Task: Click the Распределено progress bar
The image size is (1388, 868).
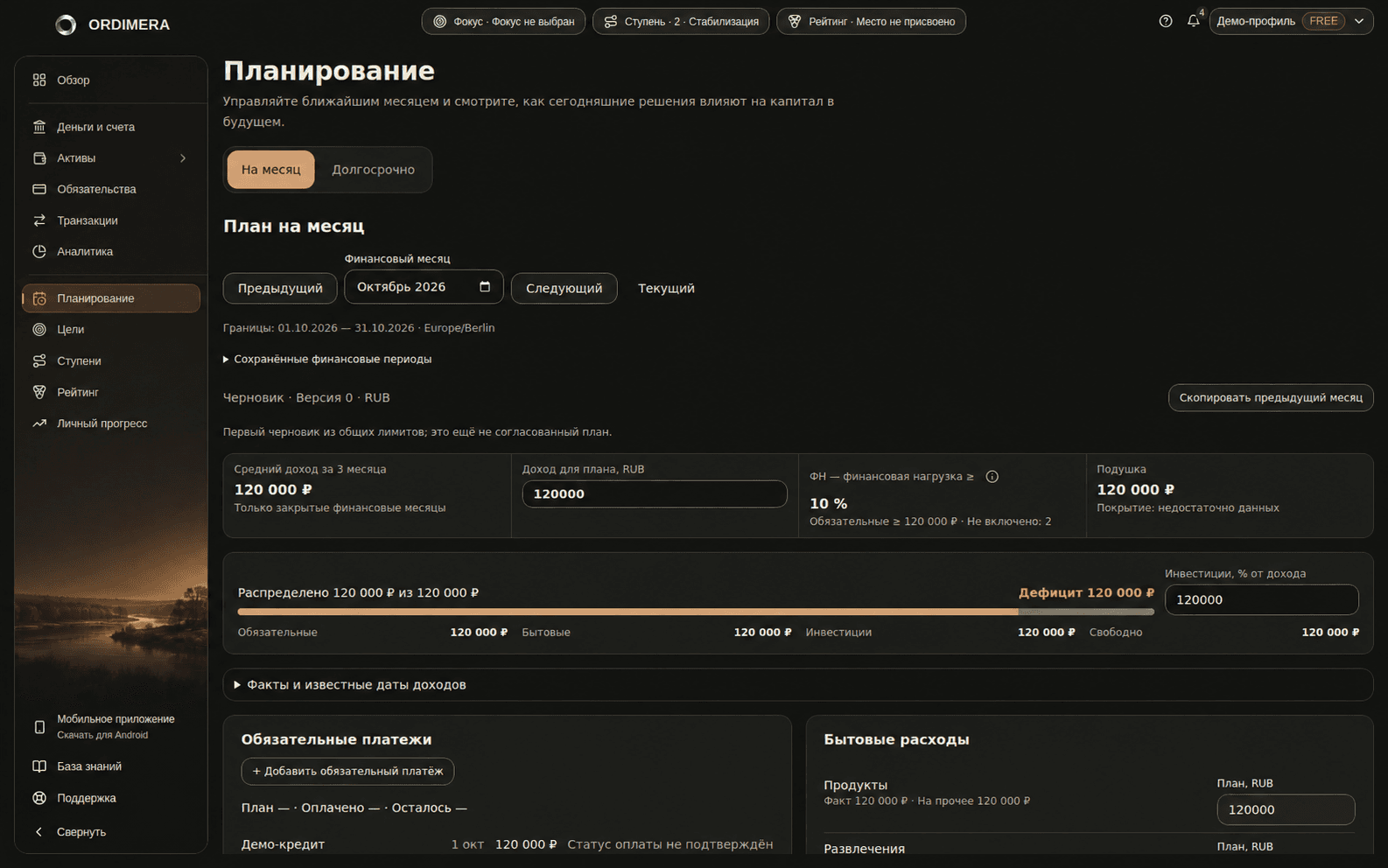Action: 696,612
